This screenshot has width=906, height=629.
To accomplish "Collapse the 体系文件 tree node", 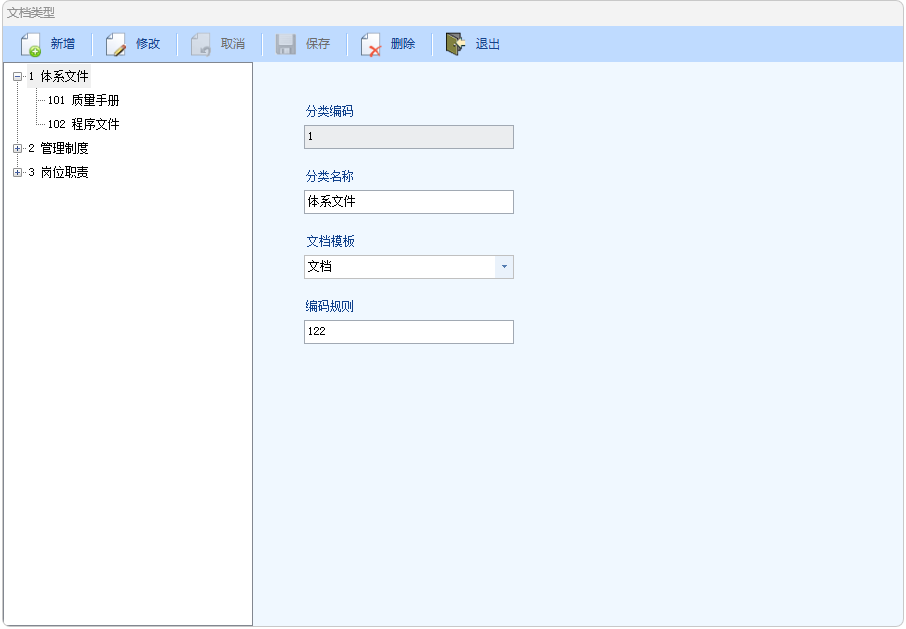I will click(x=17, y=76).
